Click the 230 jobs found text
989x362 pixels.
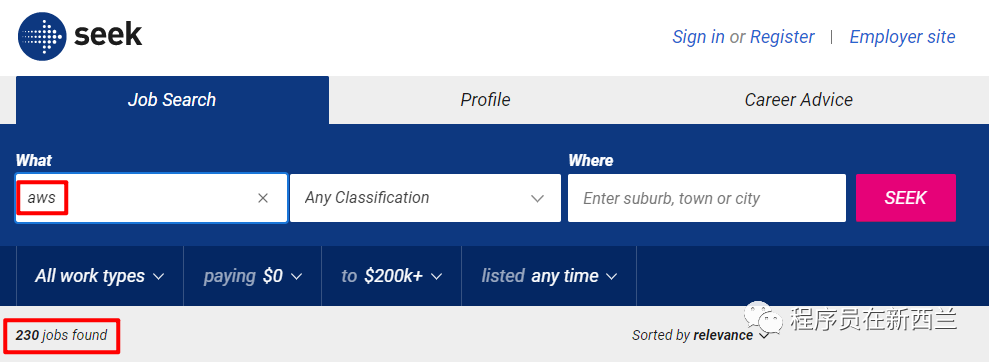click(61, 336)
